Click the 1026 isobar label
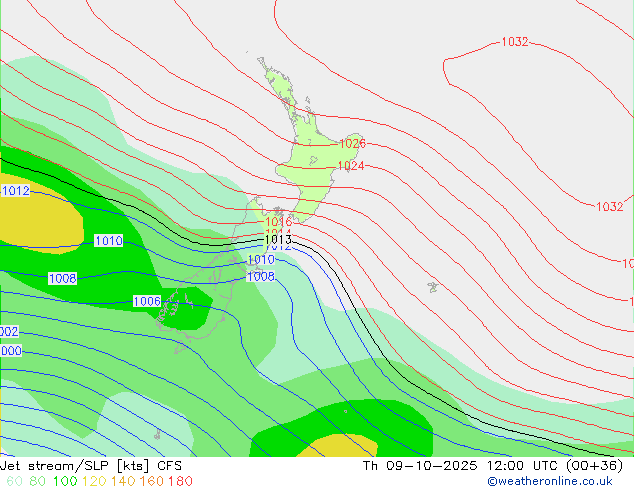Image resolution: width=634 pixels, height=490 pixels. 352,144
